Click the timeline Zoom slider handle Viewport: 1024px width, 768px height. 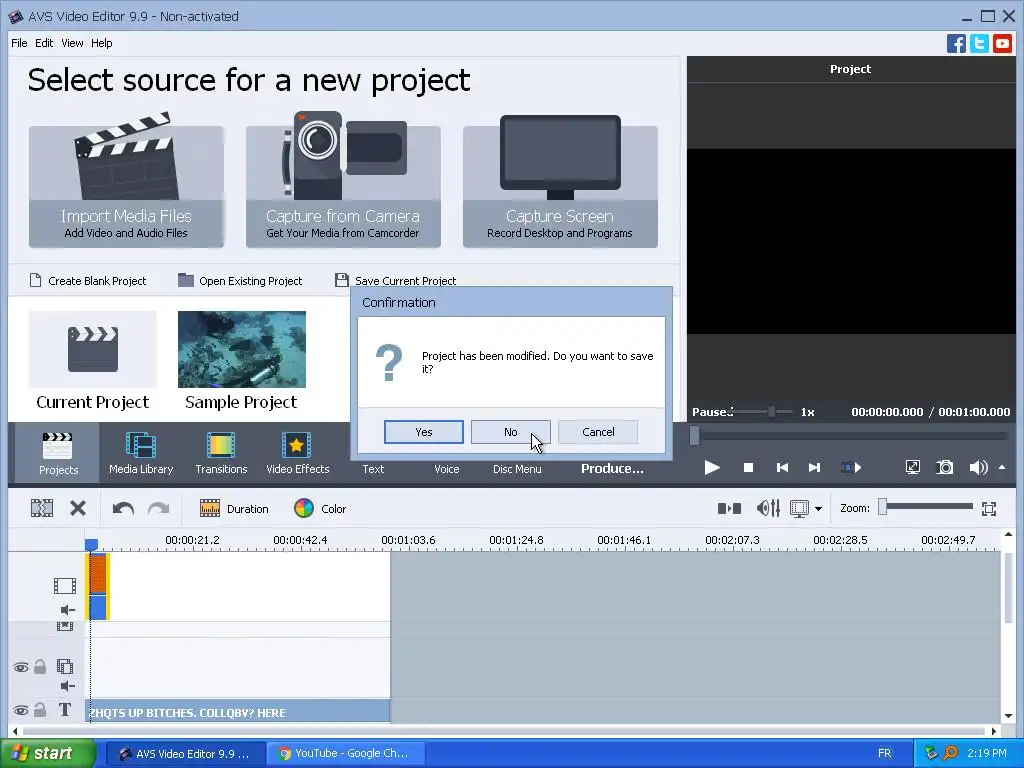pos(882,507)
